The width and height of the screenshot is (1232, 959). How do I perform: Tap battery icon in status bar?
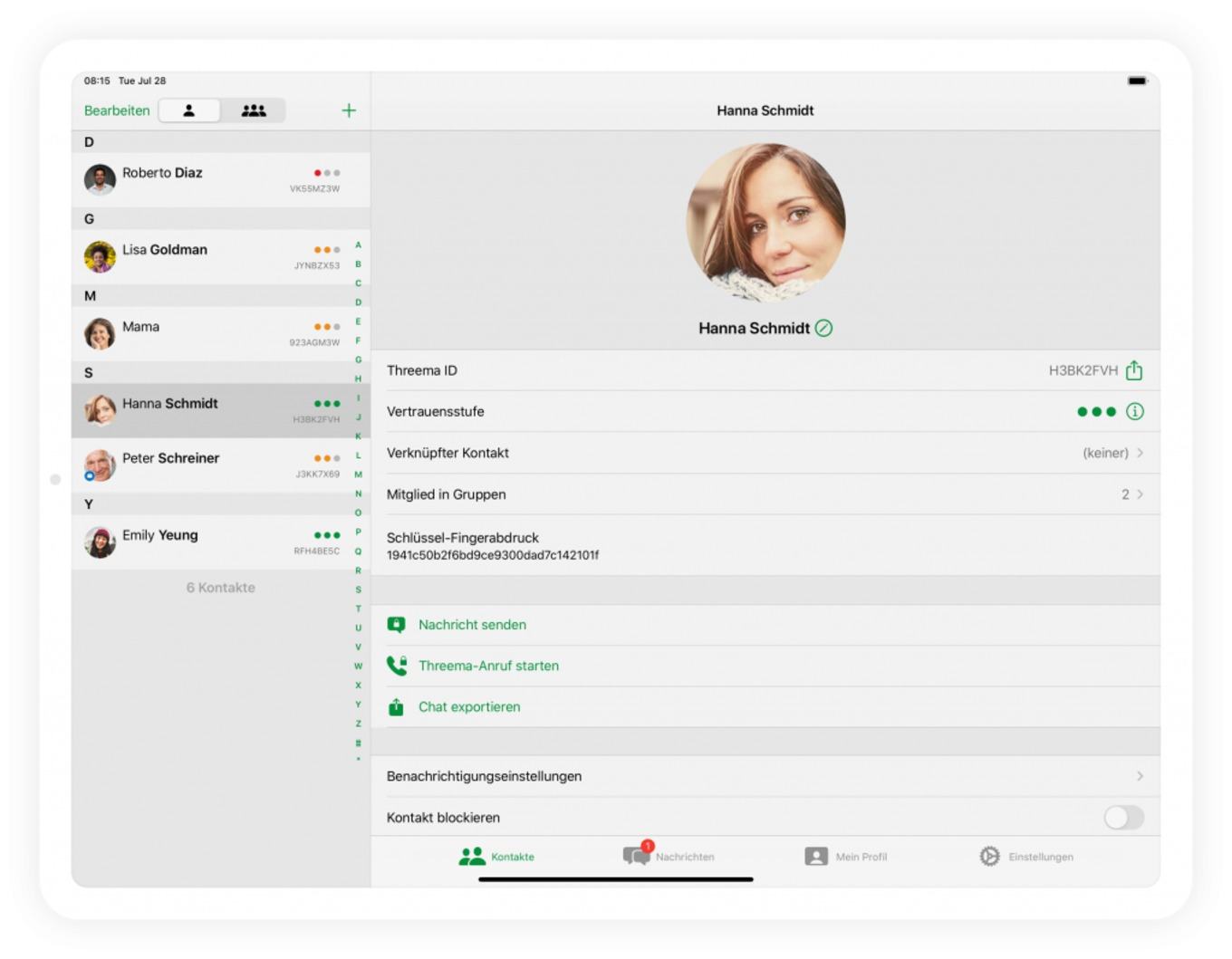tap(1137, 81)
